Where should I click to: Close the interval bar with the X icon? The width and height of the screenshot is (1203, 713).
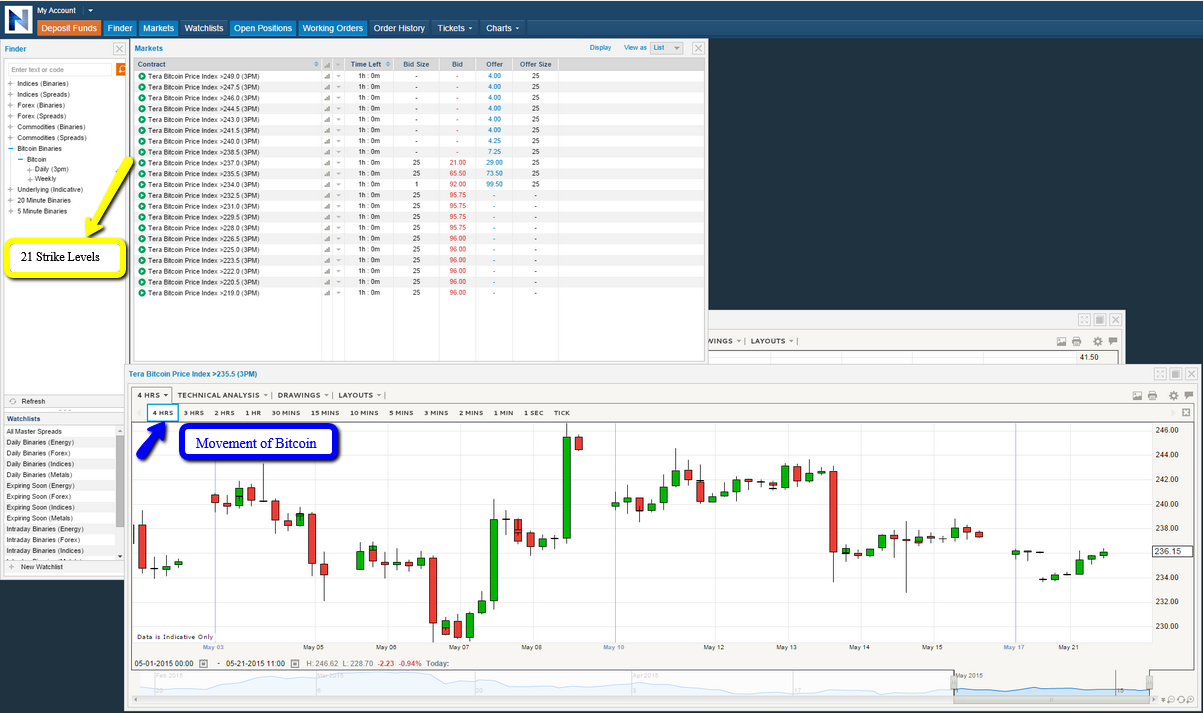pyautogui.click(x=1186, y=412)
